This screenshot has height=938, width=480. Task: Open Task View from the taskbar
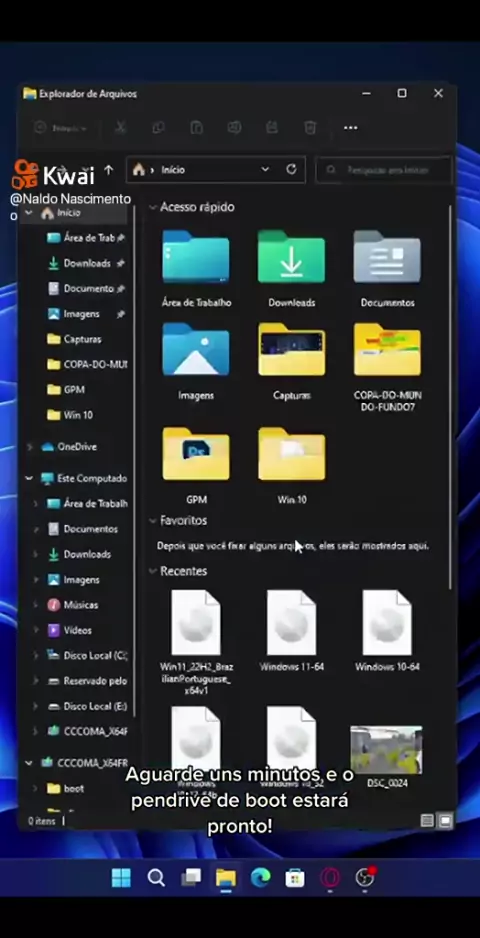[191, 878]
